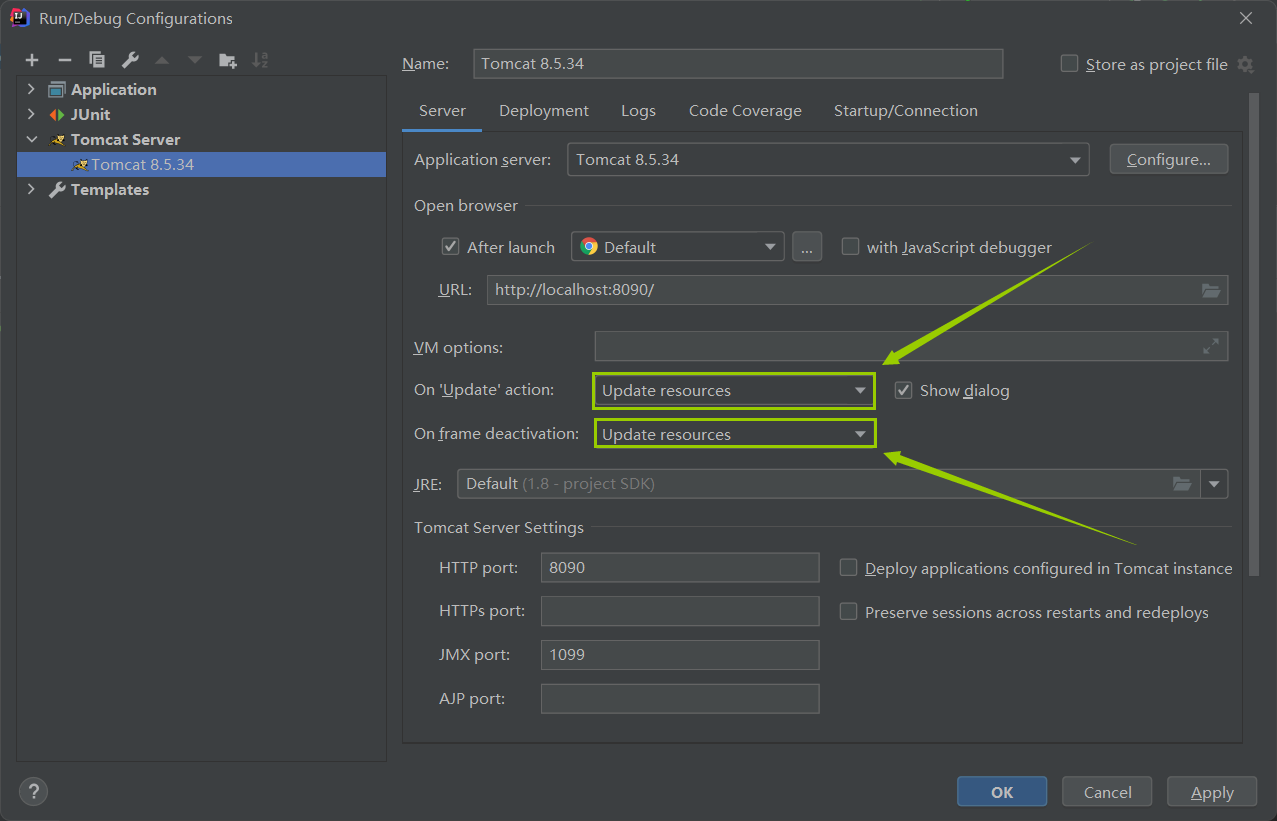Close the Run/Debug Configurations dialog
1277x821 pixels.
[1245, 18]
